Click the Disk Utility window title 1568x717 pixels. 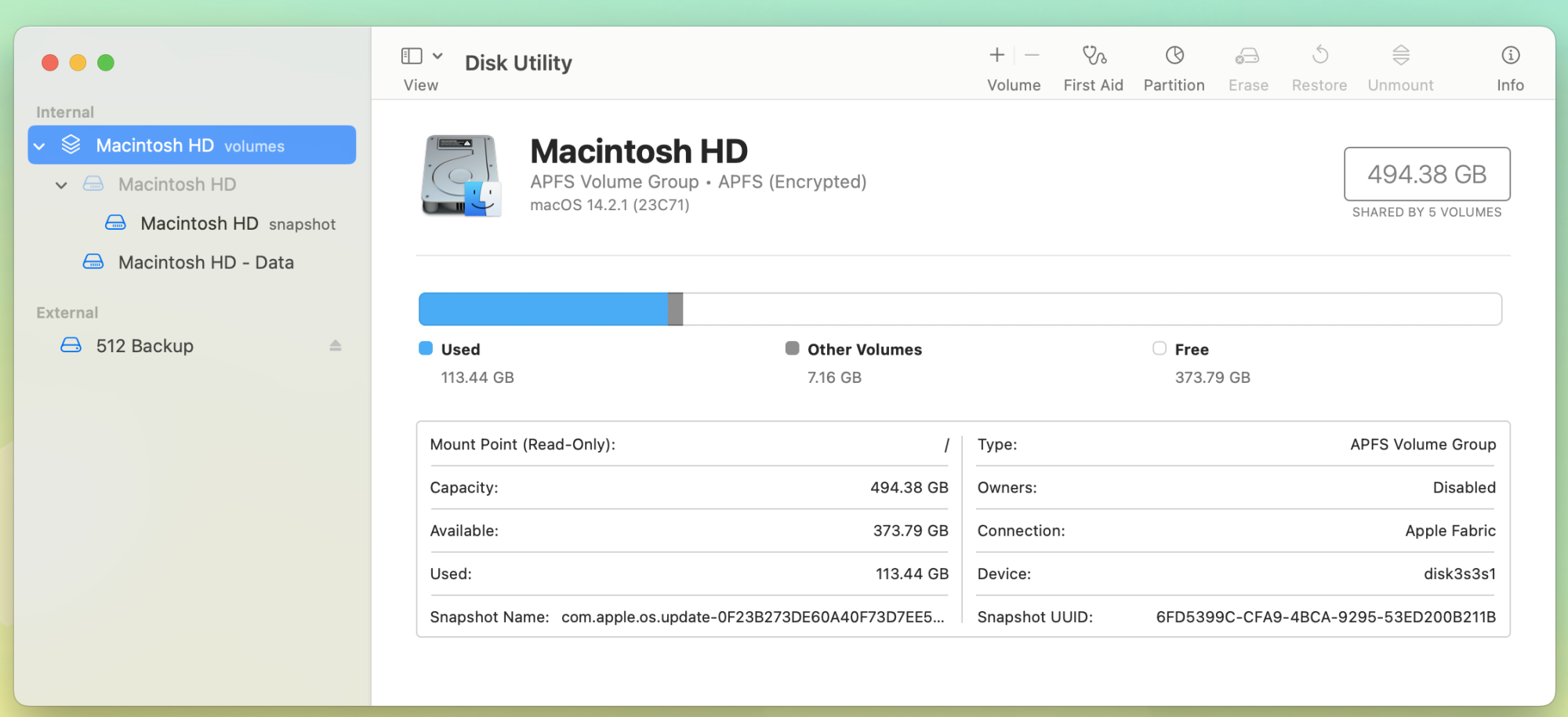[518, 63]
